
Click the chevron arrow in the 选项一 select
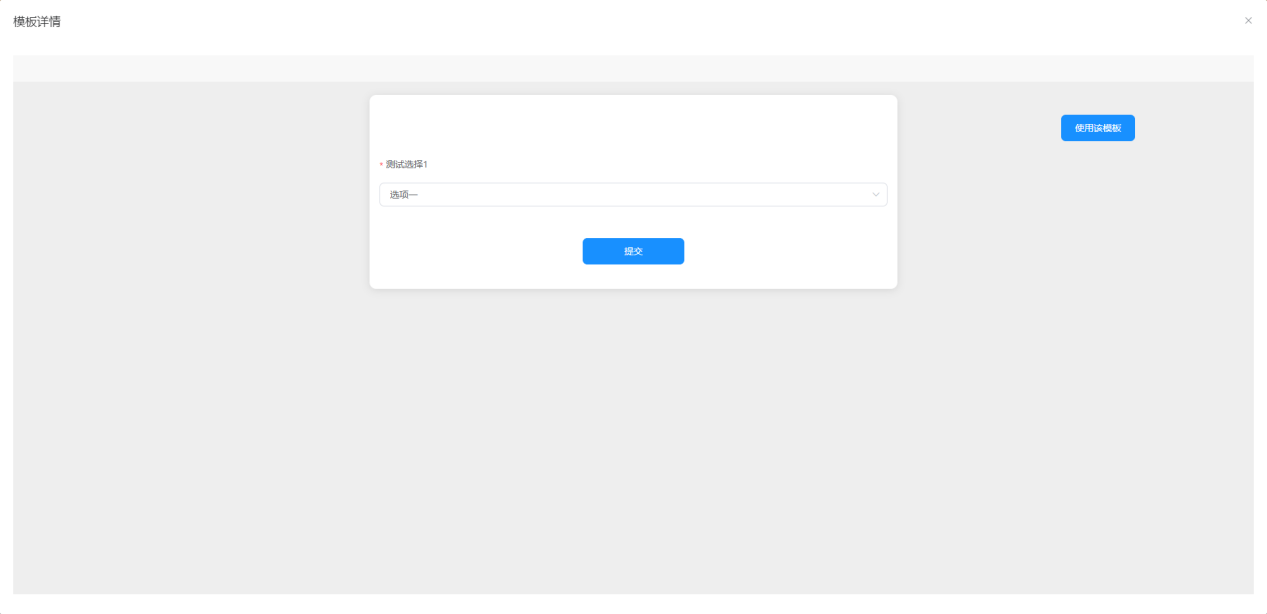876,194
